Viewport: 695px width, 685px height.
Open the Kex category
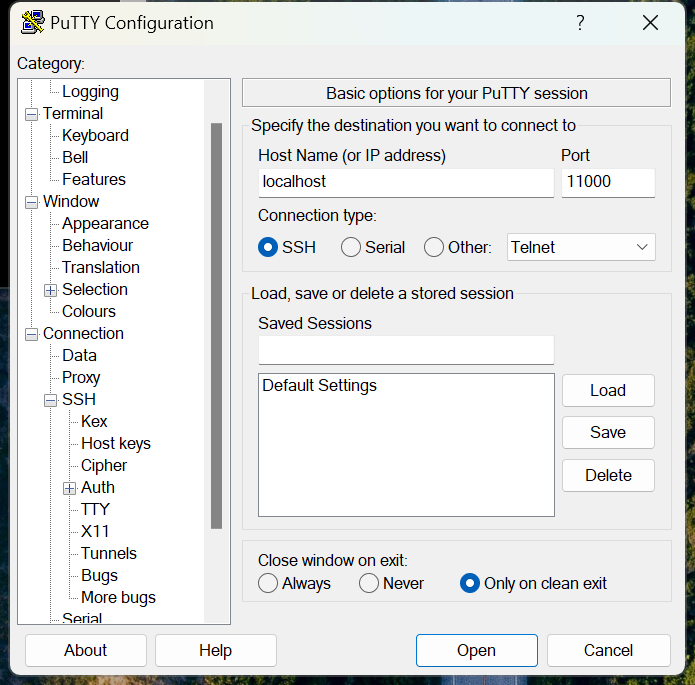click(94, 422)
